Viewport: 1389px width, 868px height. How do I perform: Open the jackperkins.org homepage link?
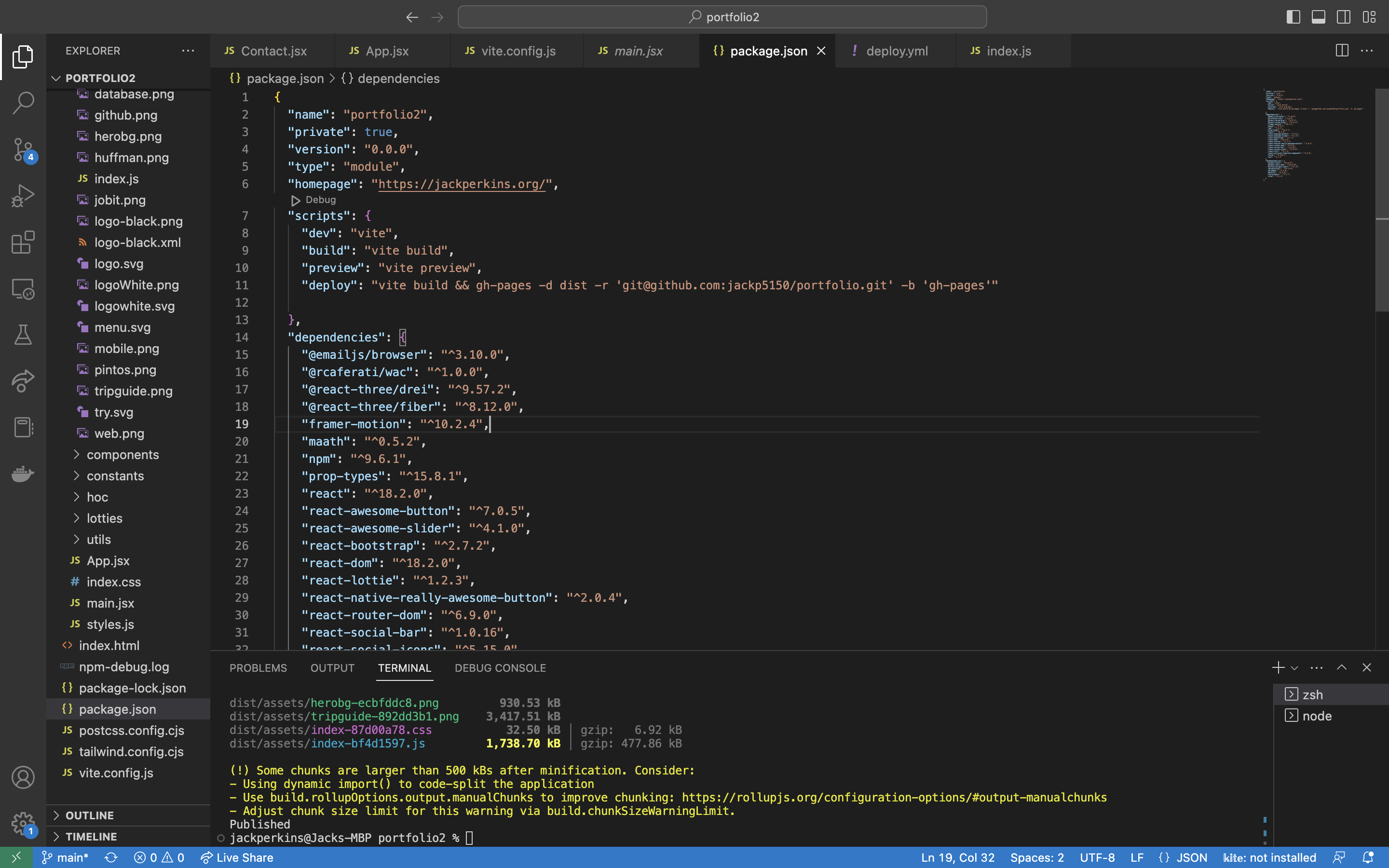click(462, 184)
